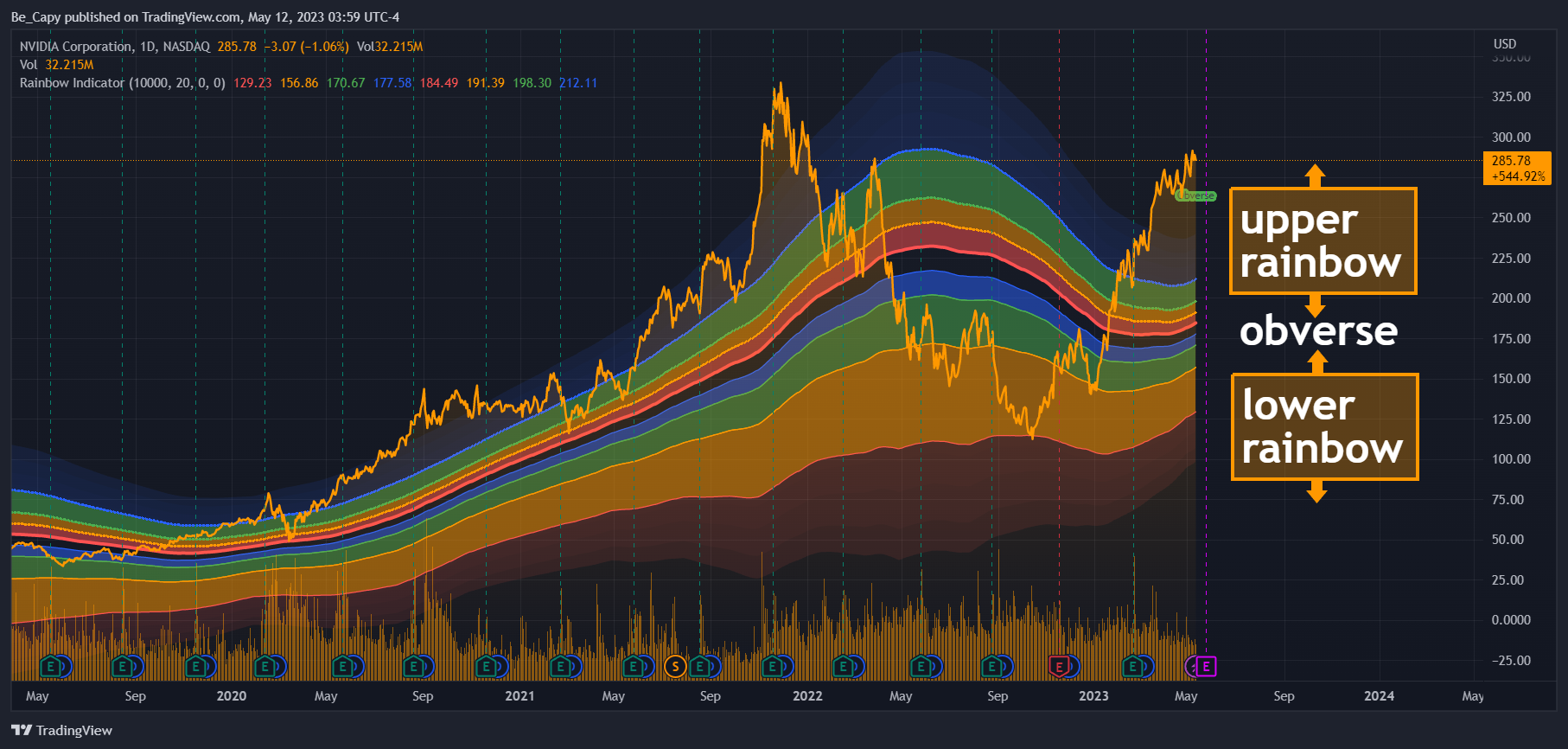Viewport: 1568px width, 749px height.
Task: Click the 2022 year label on time axis
Action: (x=807, y=696)
